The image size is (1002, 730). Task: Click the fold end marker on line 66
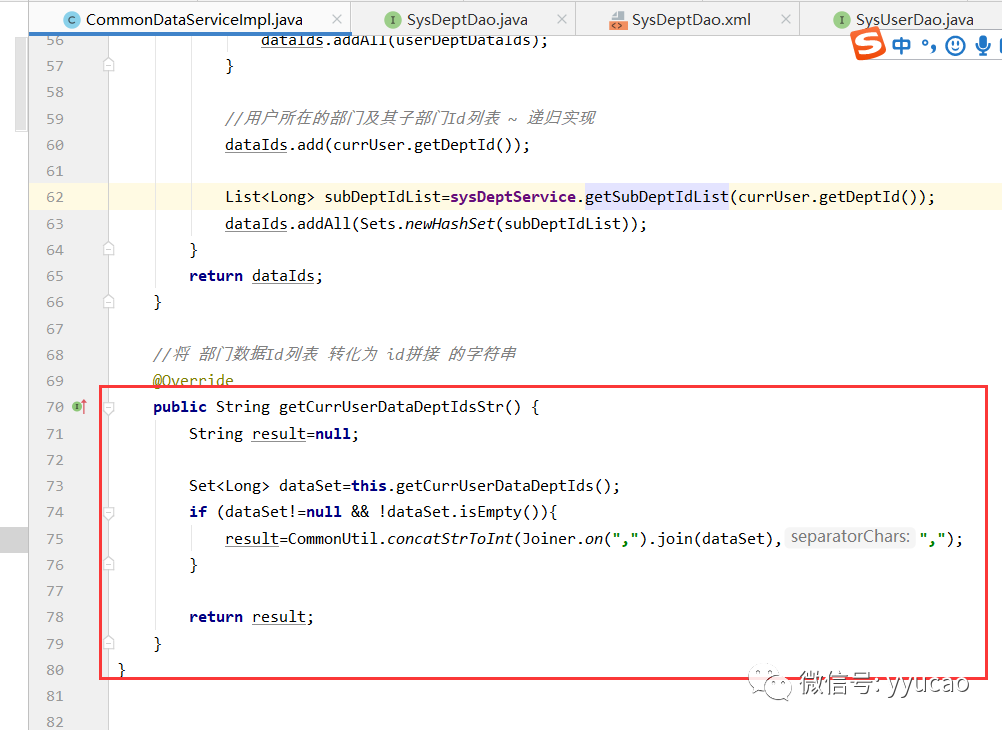[x=109, y=301]
